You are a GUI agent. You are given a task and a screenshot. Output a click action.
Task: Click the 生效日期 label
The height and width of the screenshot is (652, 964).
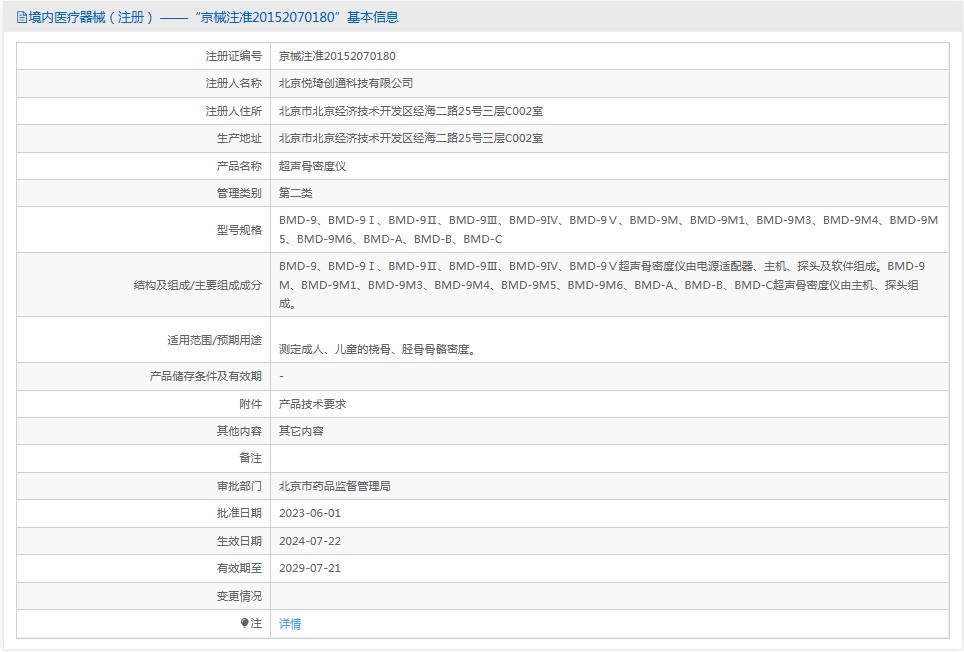coord(239,541)
